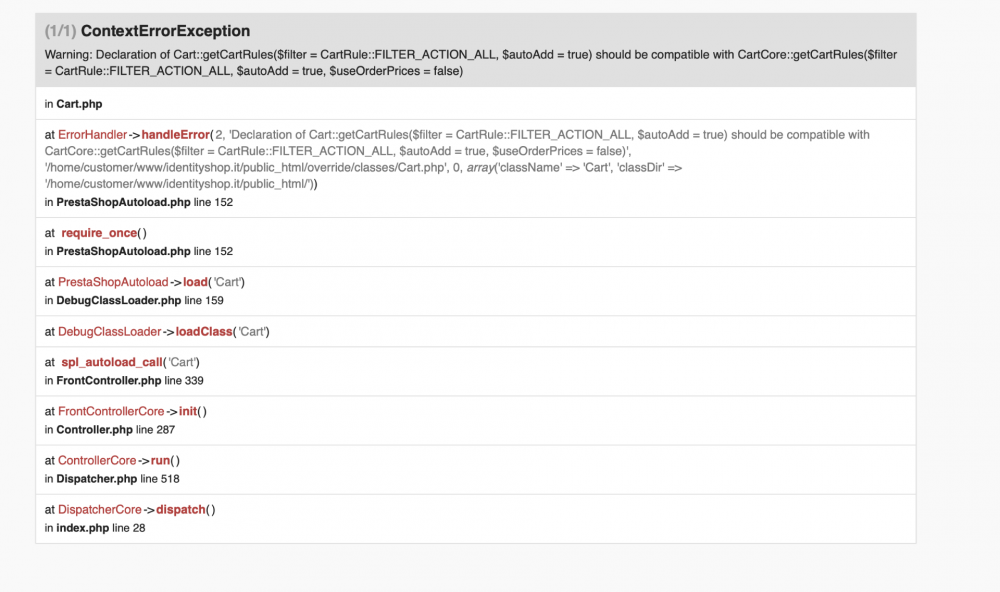Viewport: 1000px width, 592px height.
Task: Click the spl_autoload_call function name
Action: tap(118, 362)
